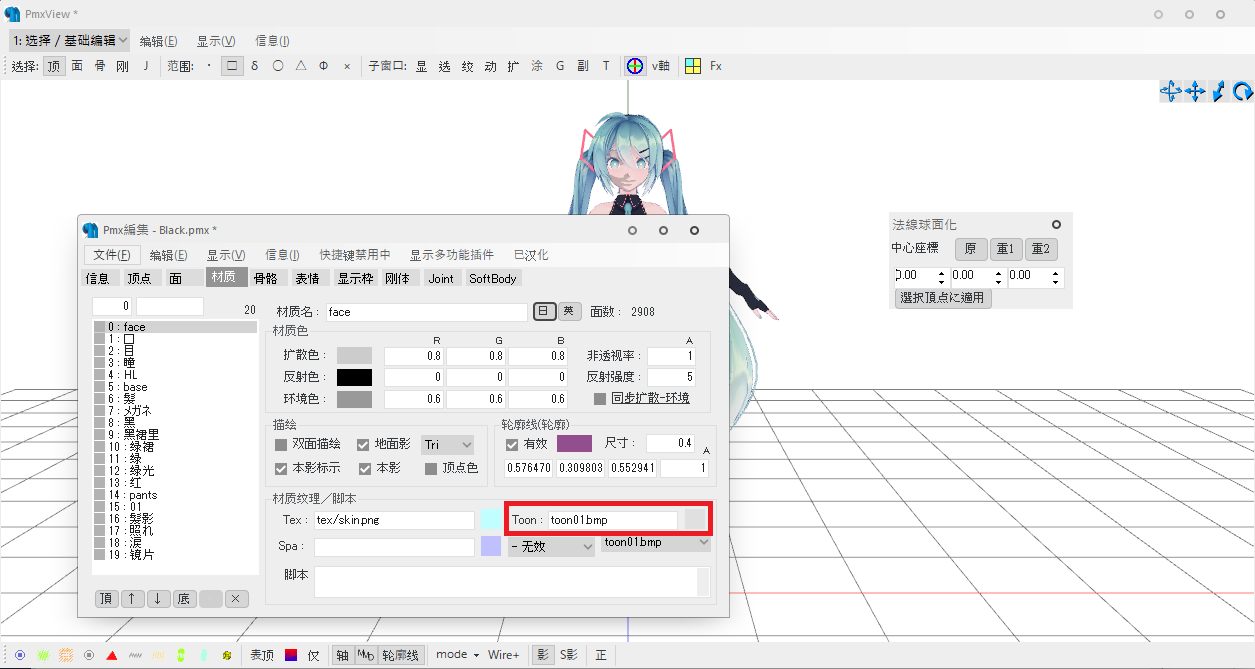
Task: Toggle the grey circle display icon
Action: pos(89,655)
